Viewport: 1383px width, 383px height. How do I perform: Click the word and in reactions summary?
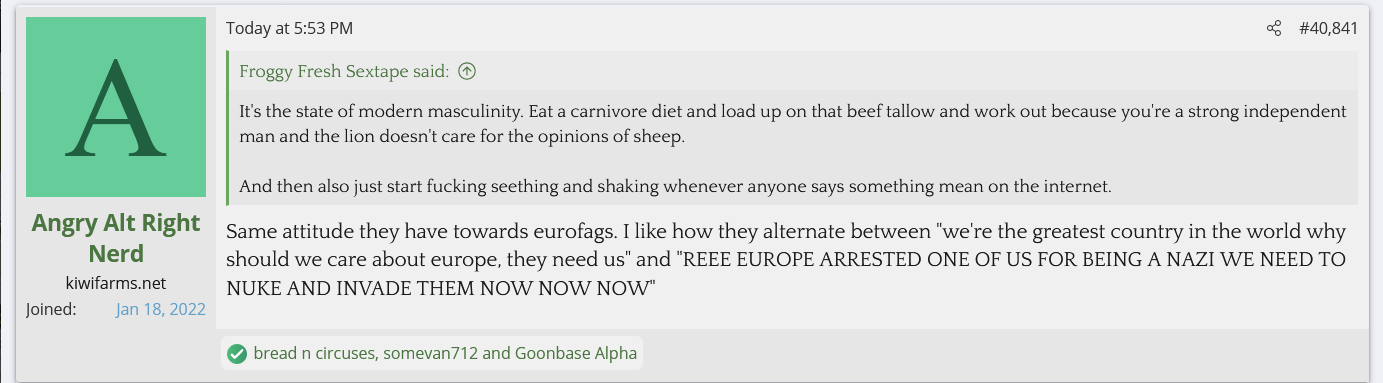click(x=496, y=353)
